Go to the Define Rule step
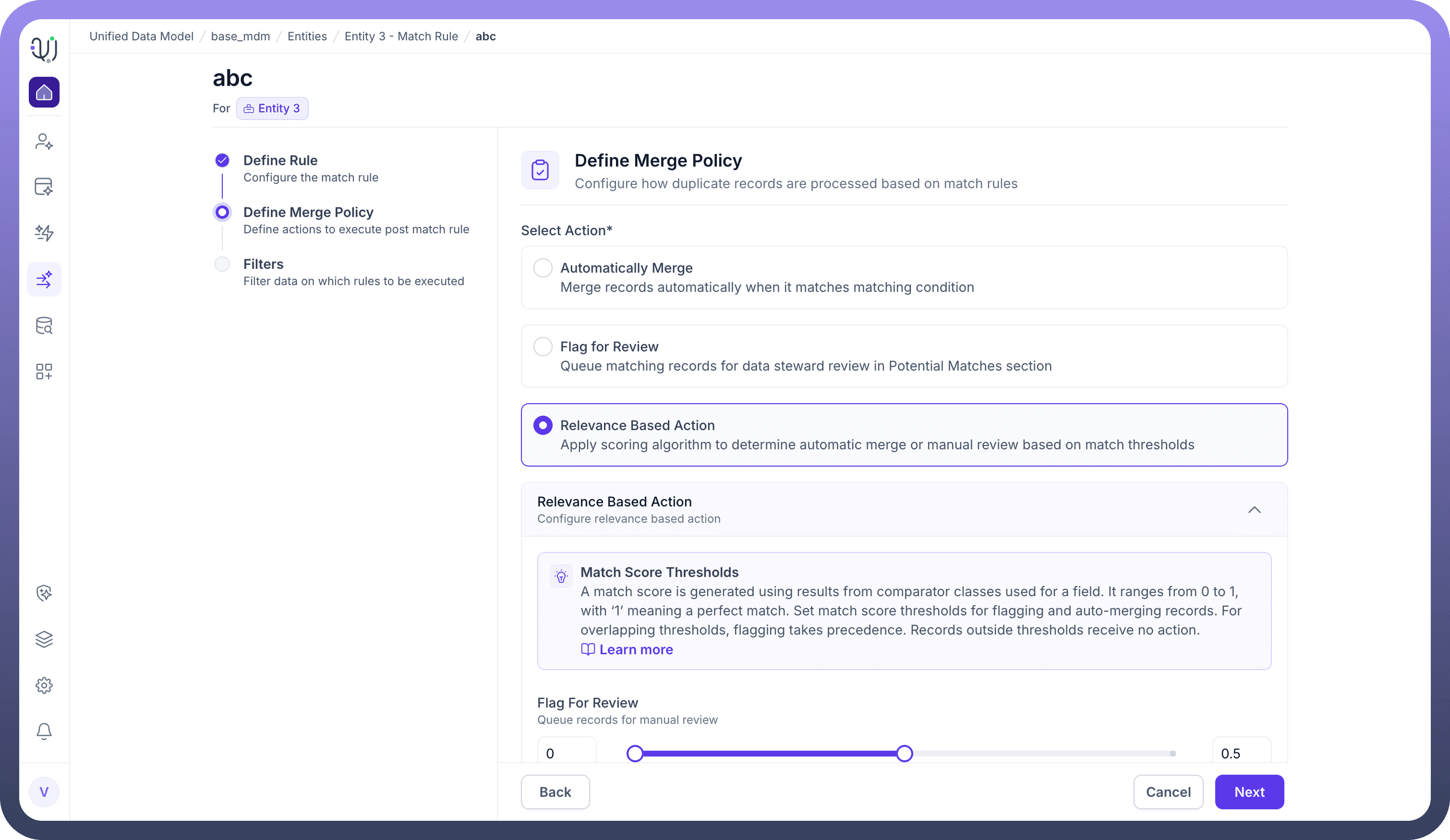The width and height of the screenshot is (1450, 840). (280, 160)
